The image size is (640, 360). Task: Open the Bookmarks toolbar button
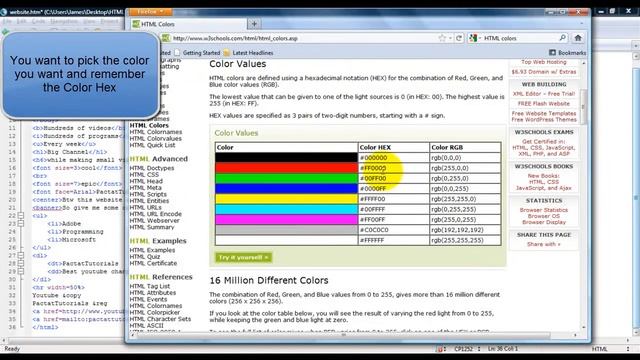pos(567,53)
